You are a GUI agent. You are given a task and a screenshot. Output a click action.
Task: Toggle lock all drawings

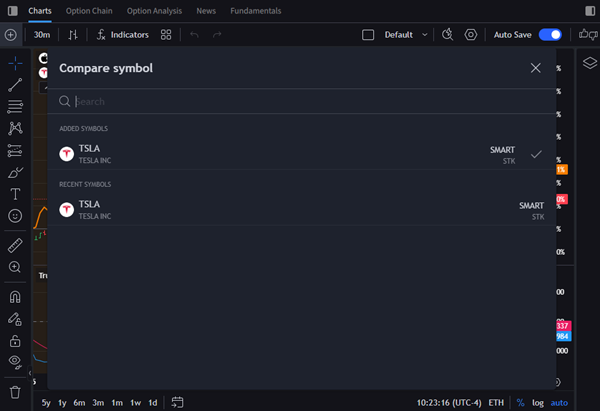coord(15,341)
